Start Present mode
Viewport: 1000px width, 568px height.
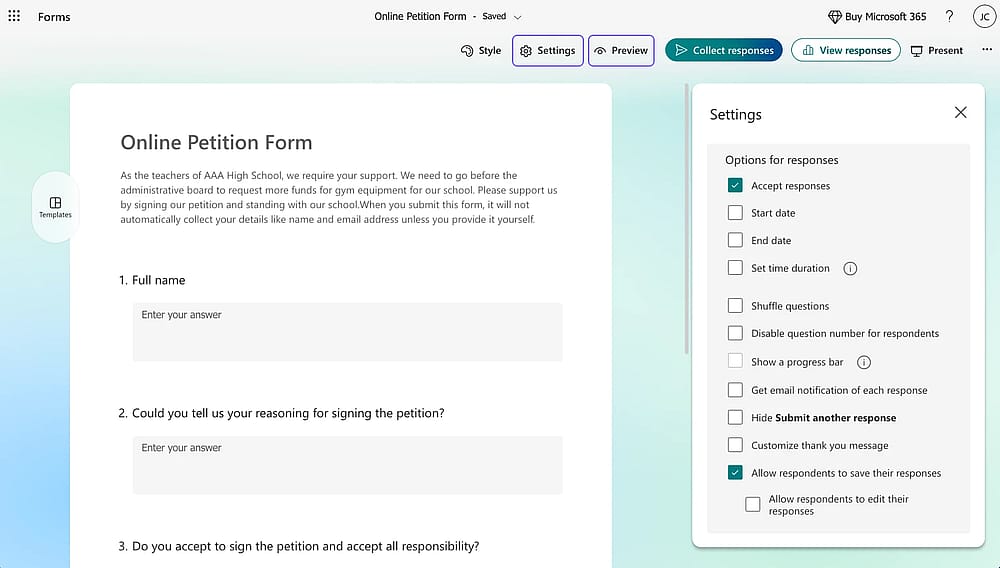pyautogui.click(x=937, y=50)
